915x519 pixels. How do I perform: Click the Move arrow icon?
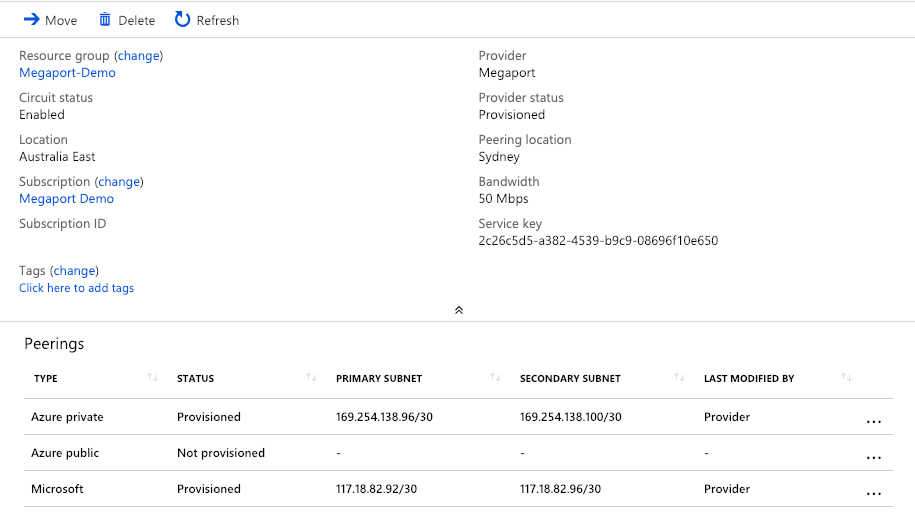(x=31, y=20)
